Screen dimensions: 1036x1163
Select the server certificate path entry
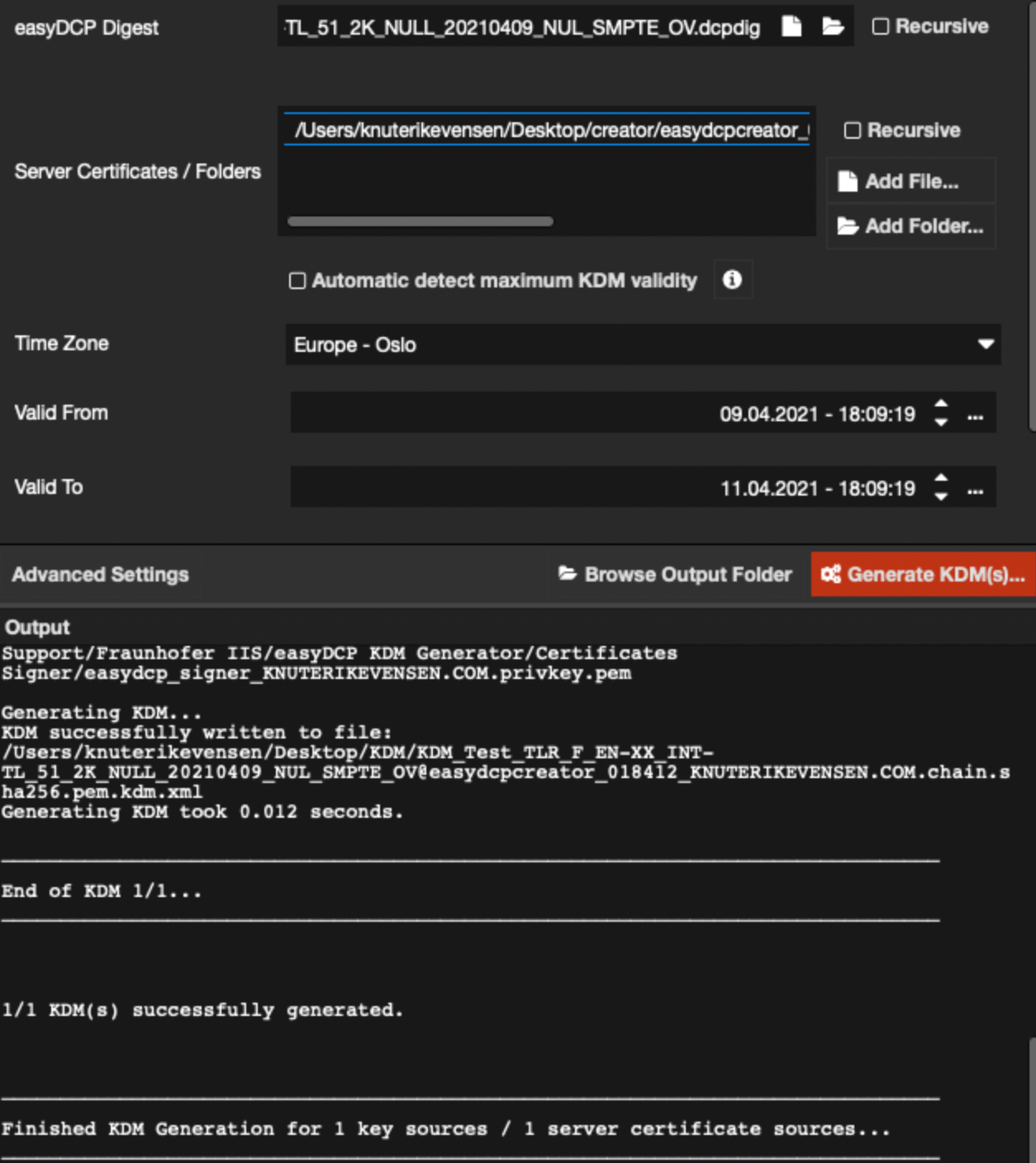pyautogui.click(x=547, y=130)
